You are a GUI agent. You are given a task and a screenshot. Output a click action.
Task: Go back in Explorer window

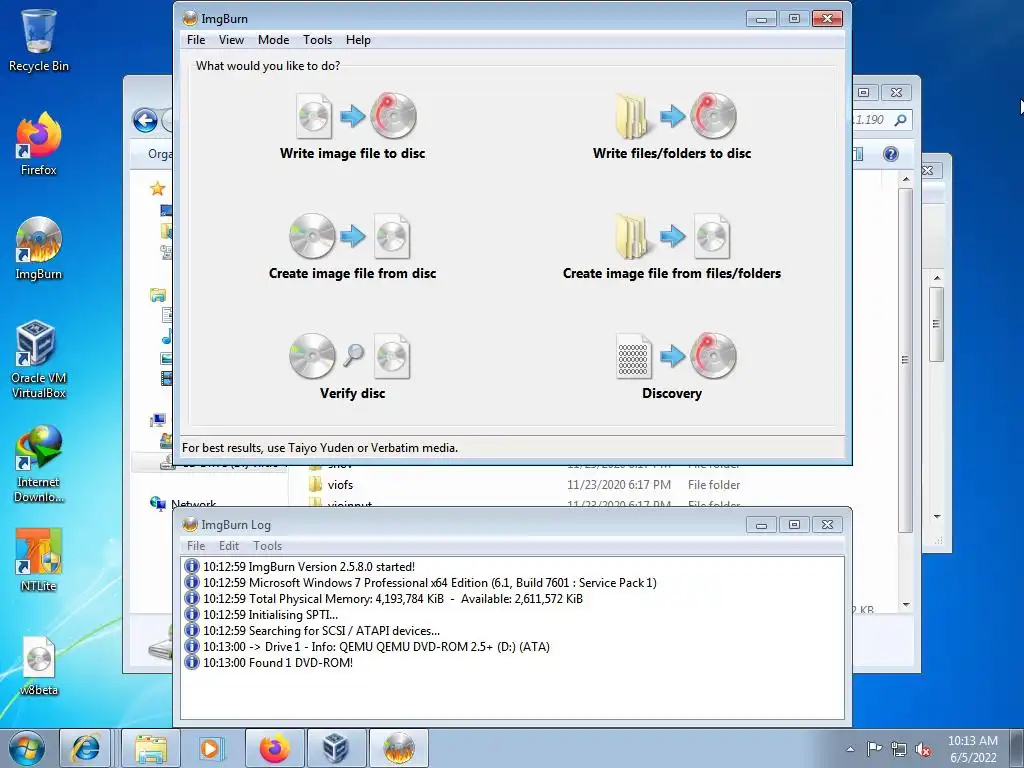pyautogui.click(x=145, y=120)
